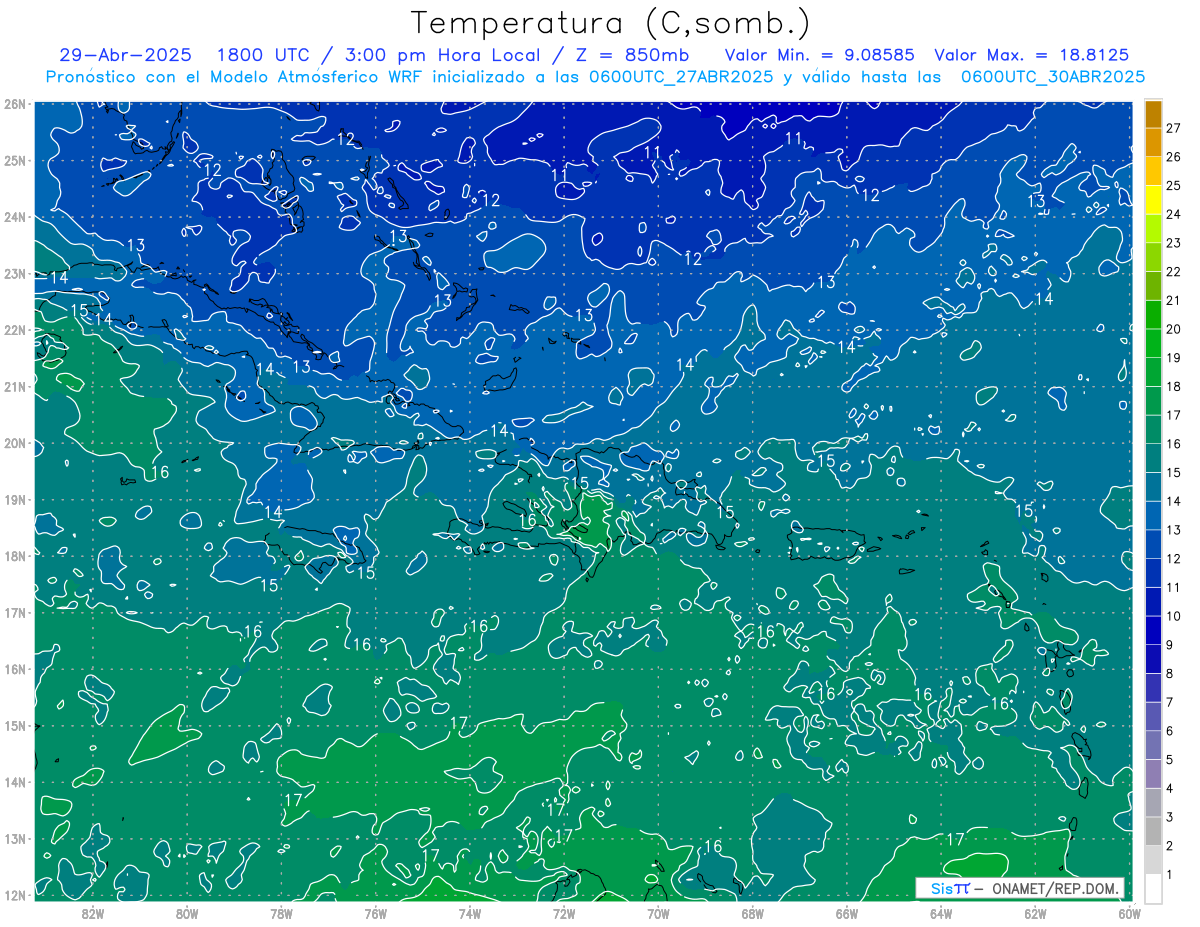Click the '26' label on the color scale
1200x927 pixels.
(1174, 157)
